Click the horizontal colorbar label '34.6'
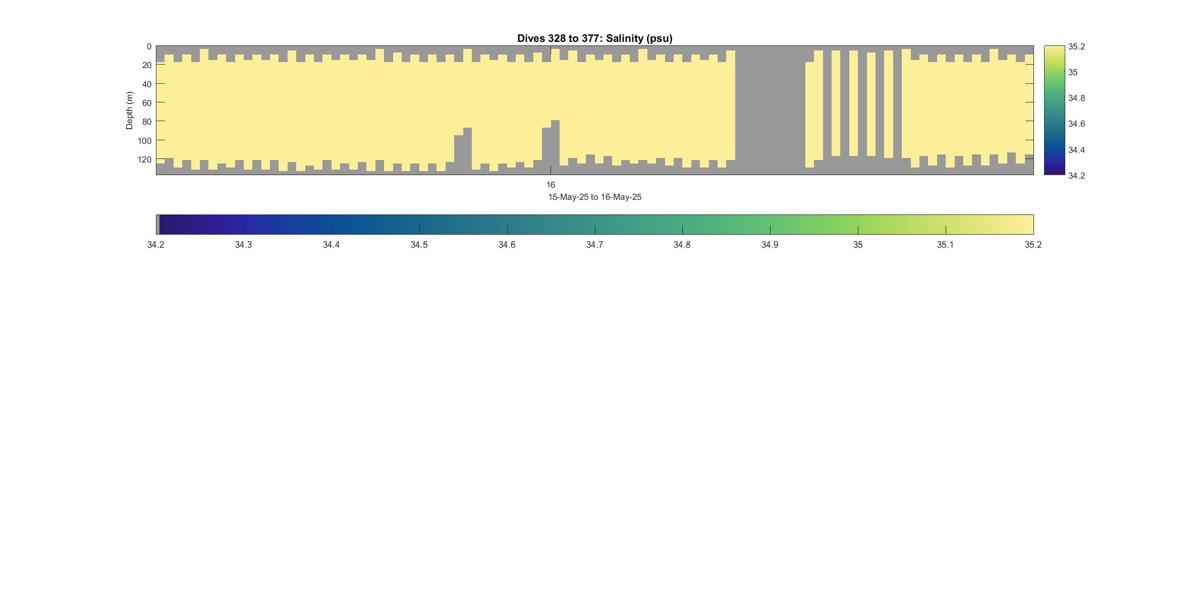Screen dimensions: 1200x611 pos(507,245)
